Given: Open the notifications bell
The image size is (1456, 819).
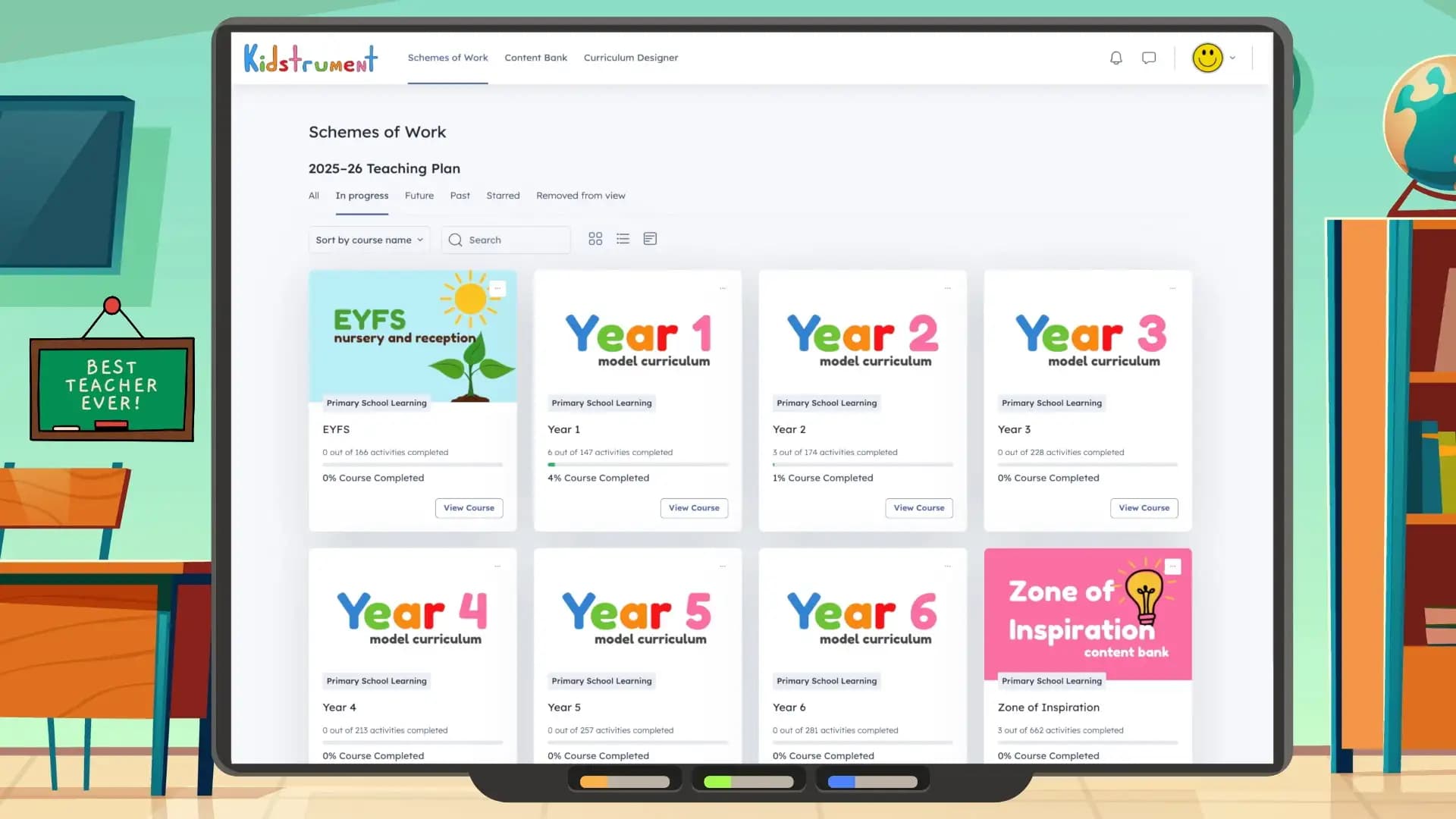Looking at the screenshot, I should coord(1116,58).
